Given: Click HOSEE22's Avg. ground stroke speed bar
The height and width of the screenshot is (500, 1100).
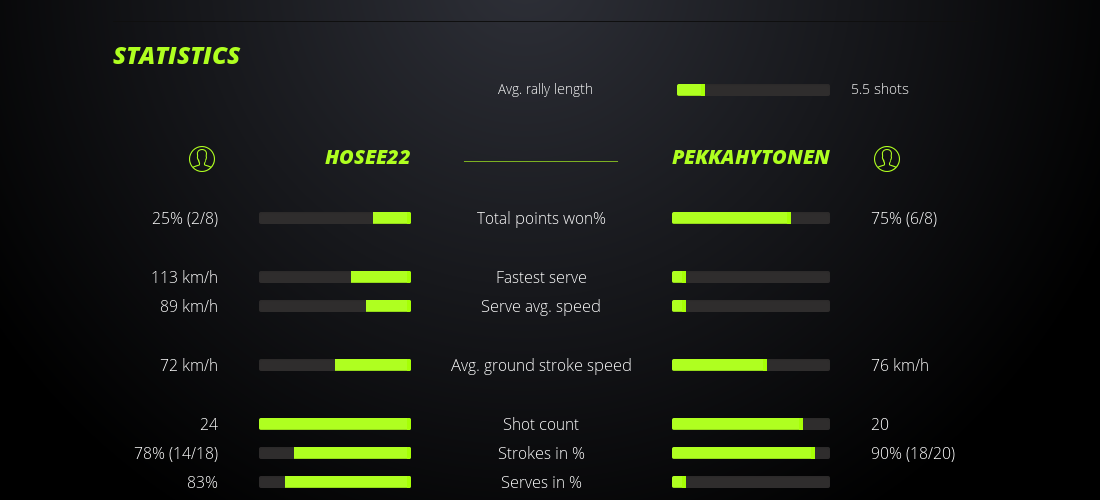Looking at the screenshot, I should (335, 365).
